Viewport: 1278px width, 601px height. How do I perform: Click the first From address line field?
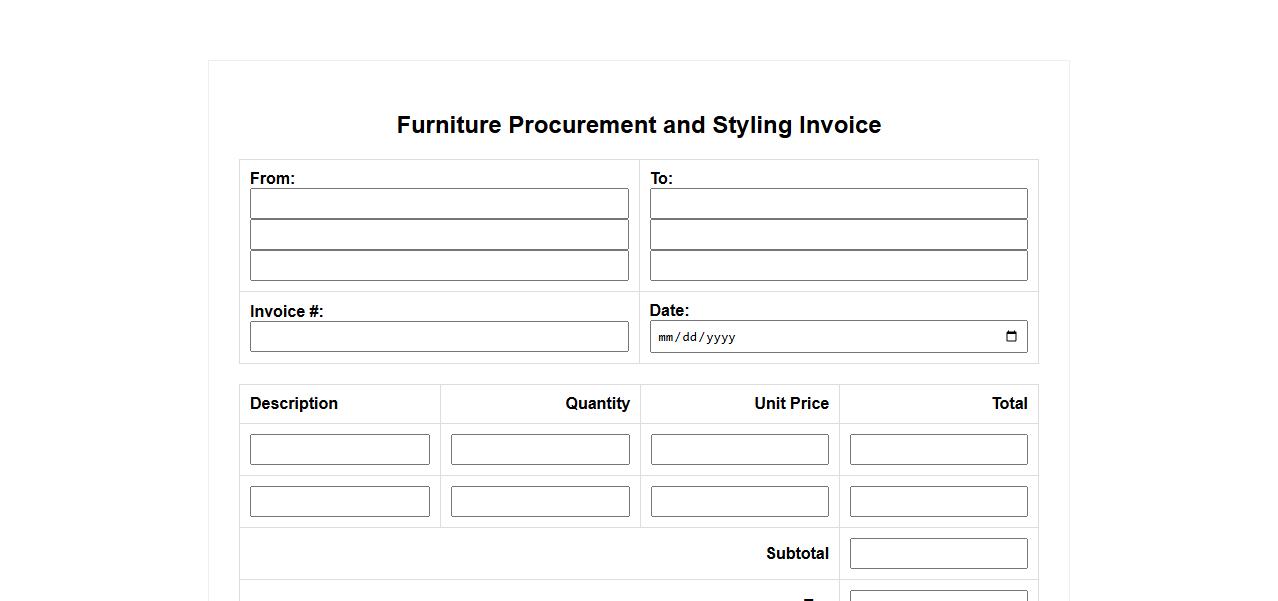click(x=439, y=204)
